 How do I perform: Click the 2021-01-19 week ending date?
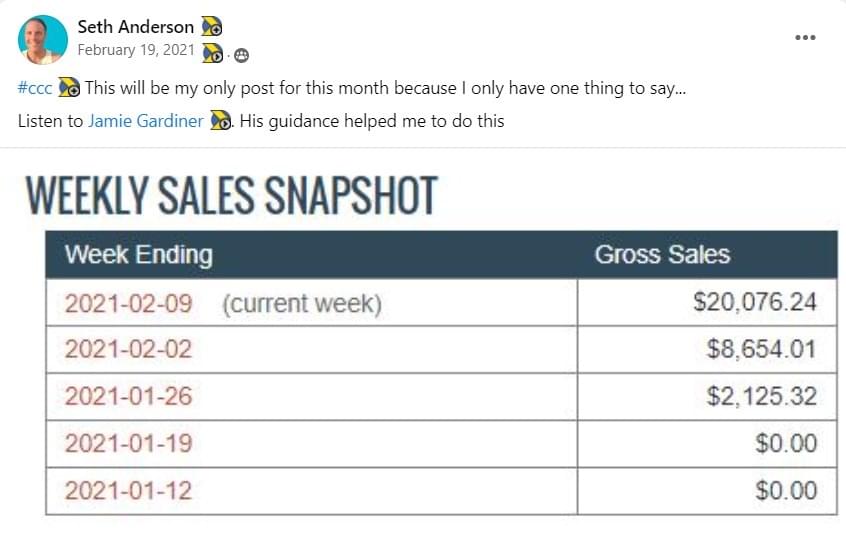pos(128,443)
